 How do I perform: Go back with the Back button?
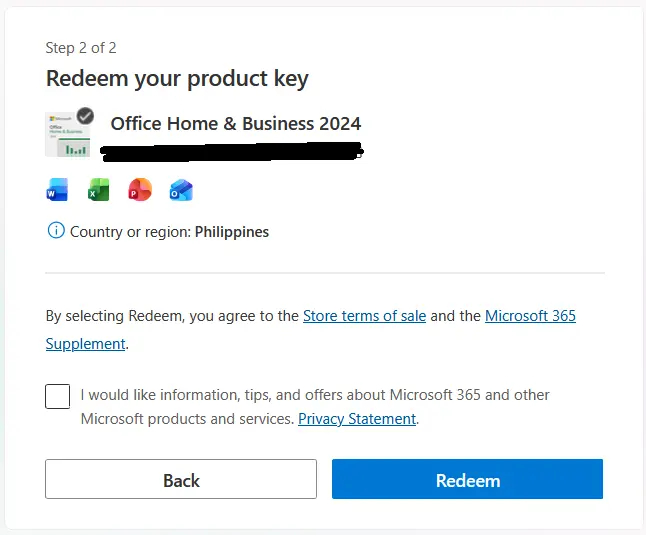tap(181, 479)
